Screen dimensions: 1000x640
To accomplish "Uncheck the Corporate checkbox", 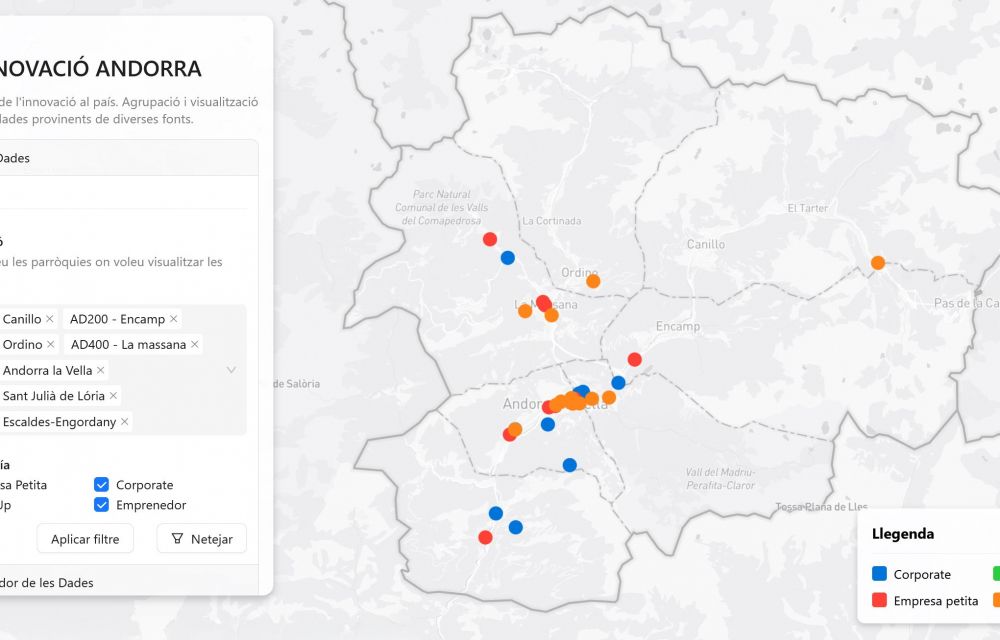I will [101, 485].
